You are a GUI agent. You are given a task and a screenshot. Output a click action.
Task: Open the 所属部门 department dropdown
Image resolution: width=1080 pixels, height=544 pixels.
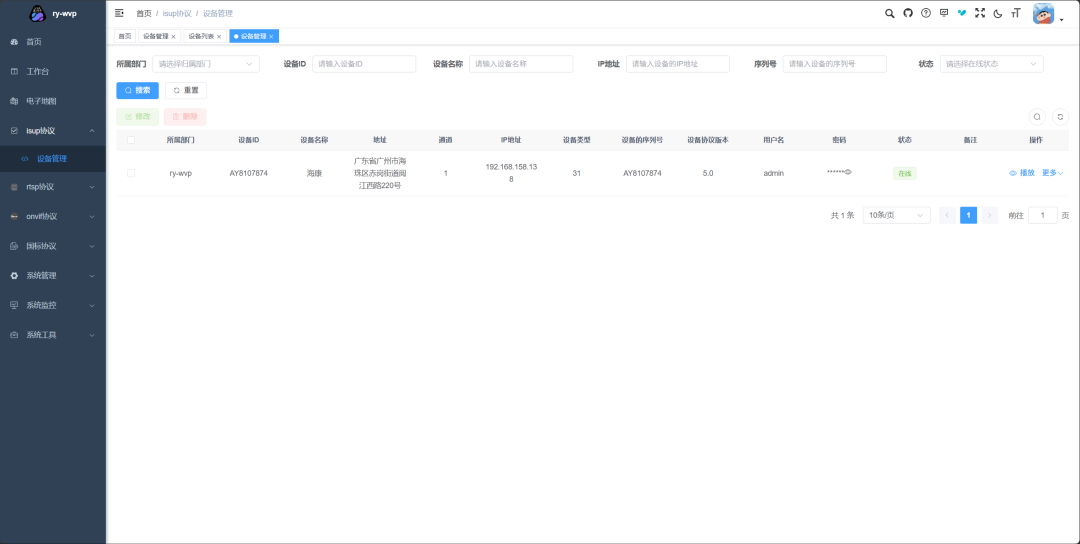[x=205, y=64]
